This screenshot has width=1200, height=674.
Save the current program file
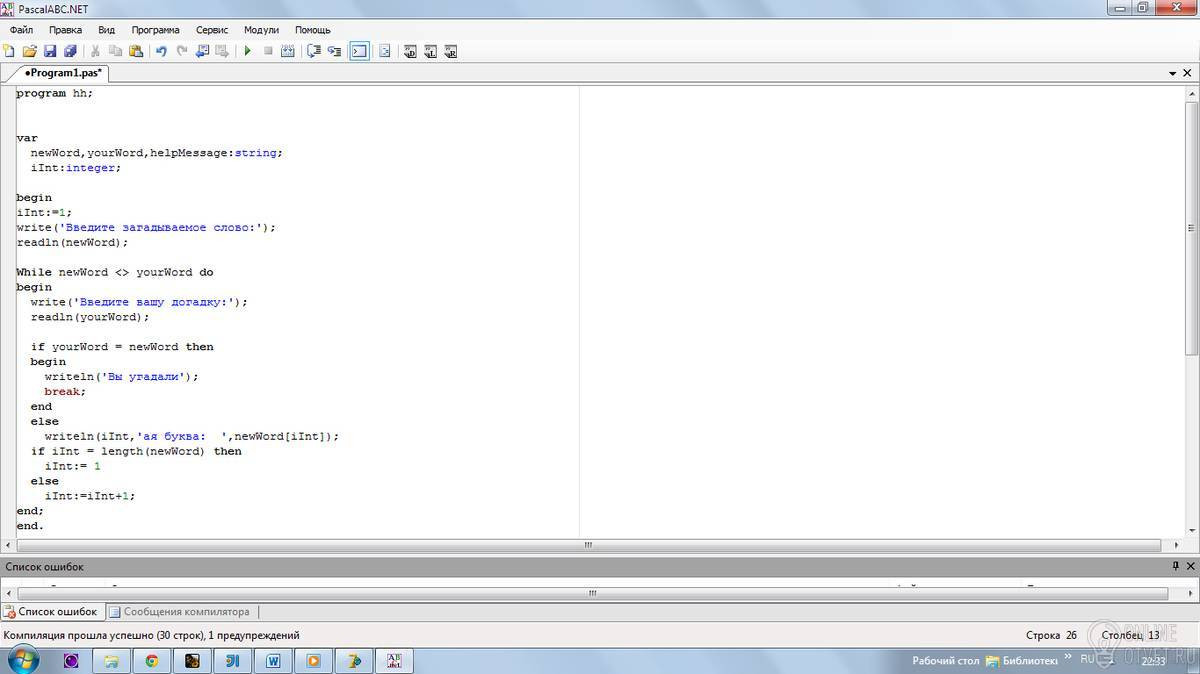(49, 51)
